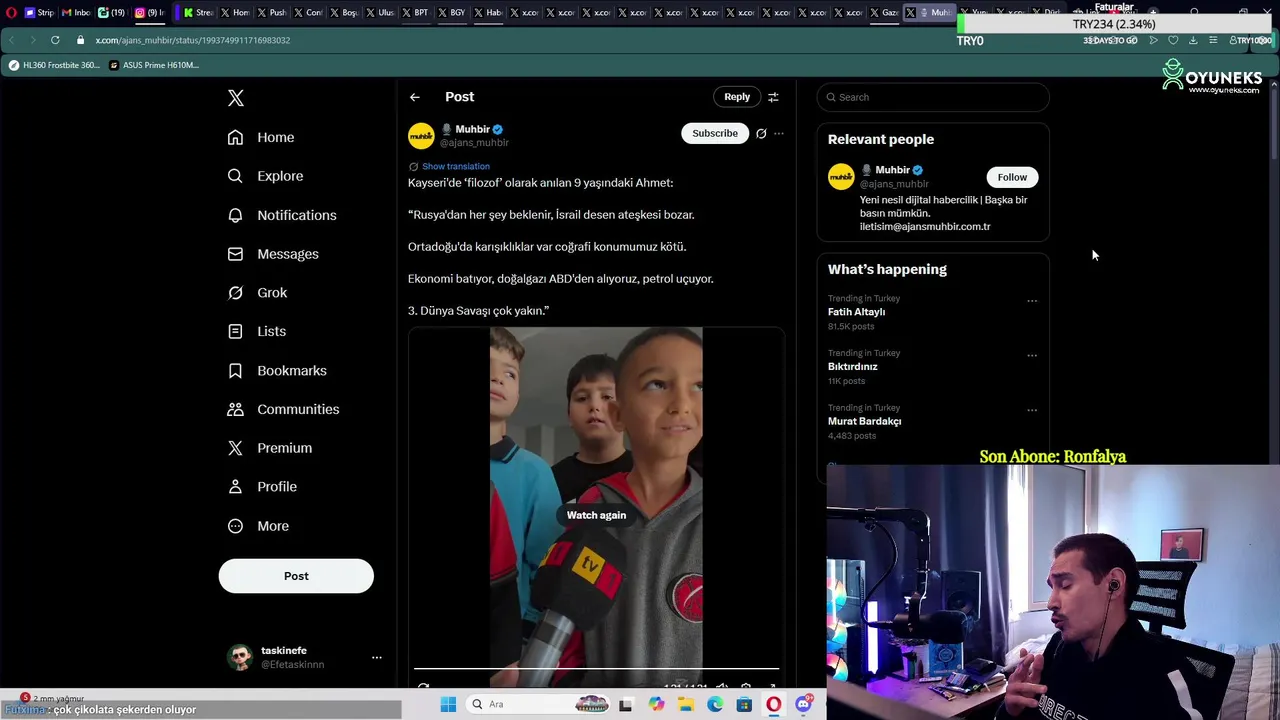Viewport: 1280px width, 720px height.
Task: Expand the More menu in sidebar
Action: tap(258, 526)
